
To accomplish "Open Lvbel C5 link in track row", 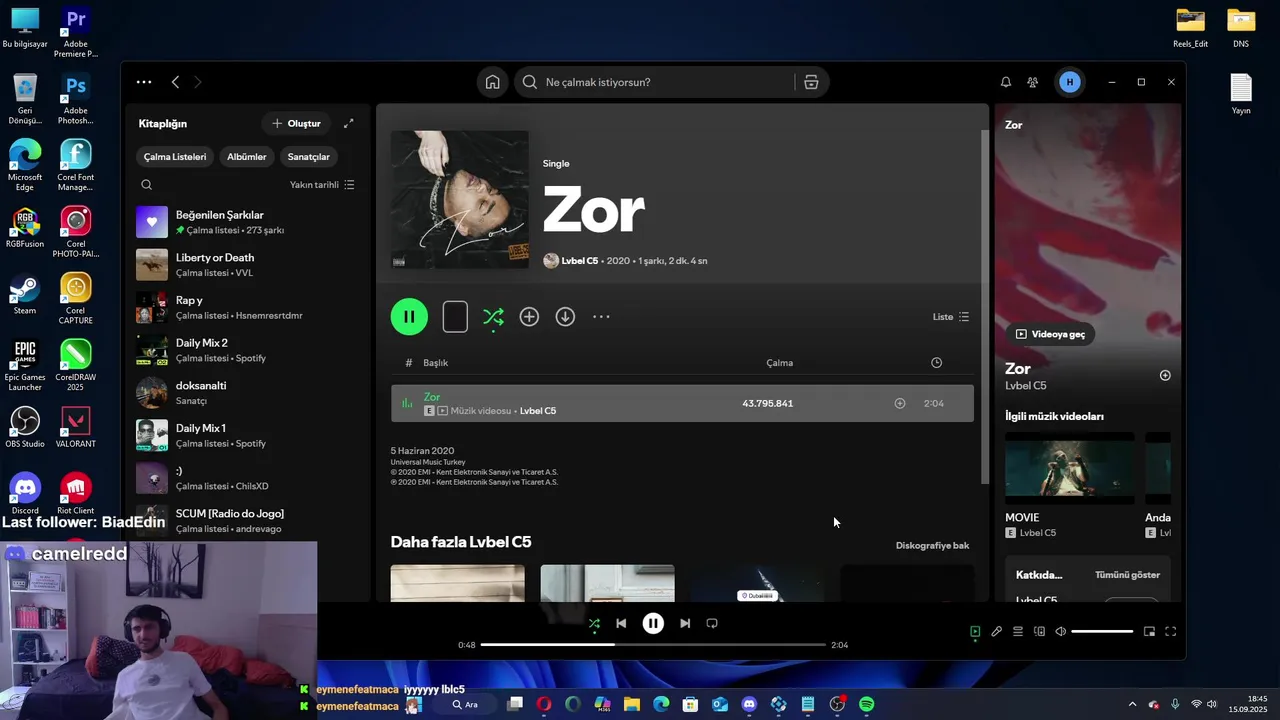I will tap(538, 411).
